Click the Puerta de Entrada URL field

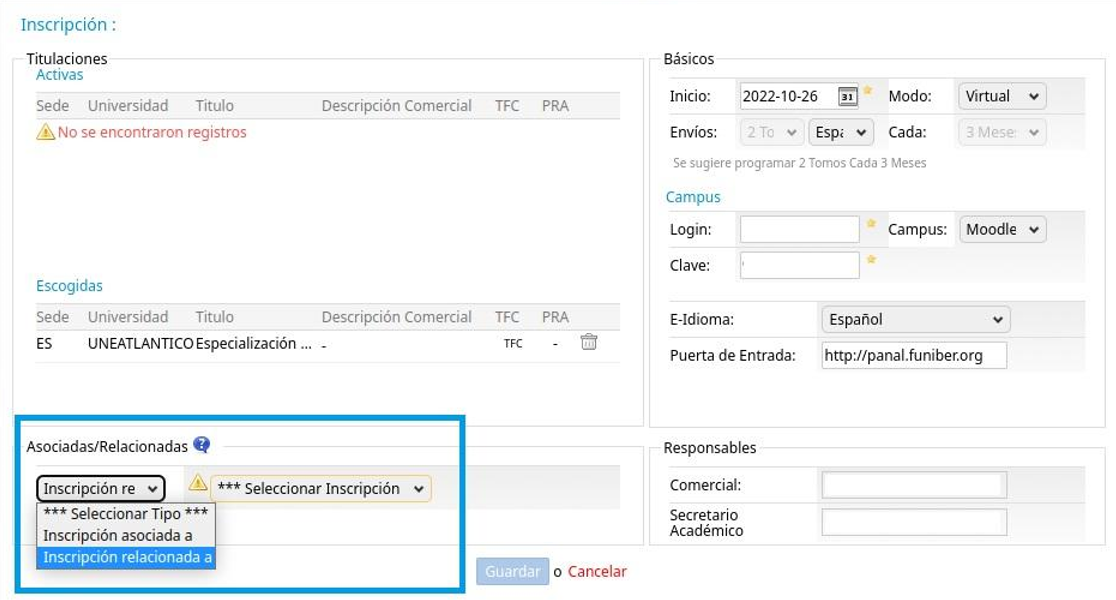pyautogui.click(x=913, y=356)
